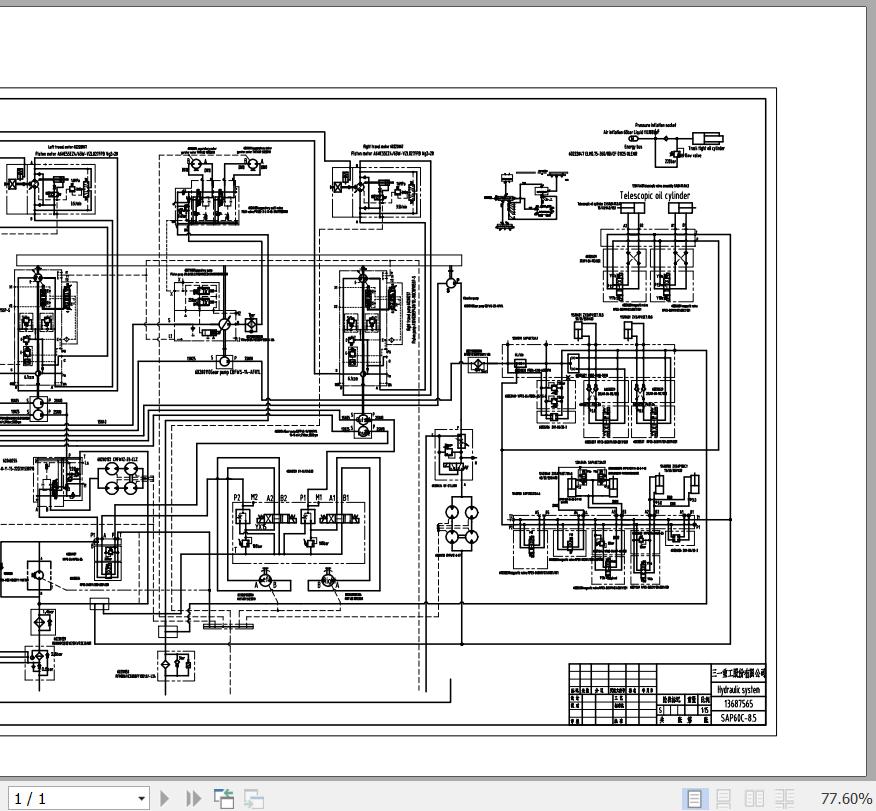Jump to the last page
Screen dimensions: 876x811
[x=194, y=798]
